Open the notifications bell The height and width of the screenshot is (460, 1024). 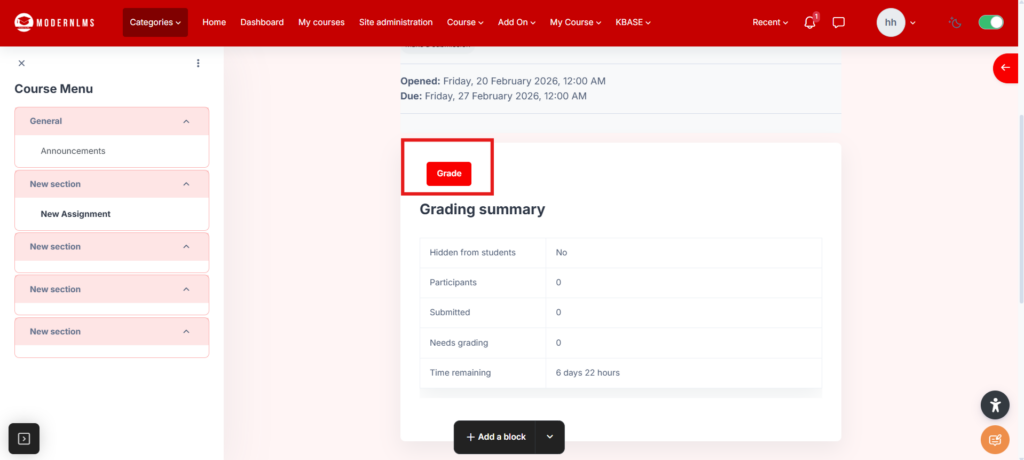(x=810, y=22)
